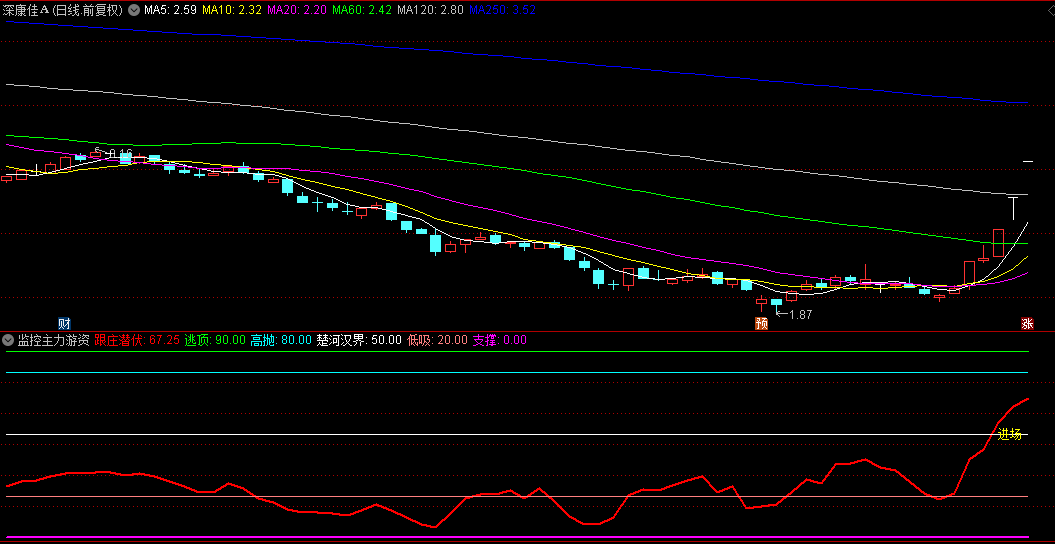Select the 高抛: 80.00 value
The image size is (1055, 544).
pos(281,340)
